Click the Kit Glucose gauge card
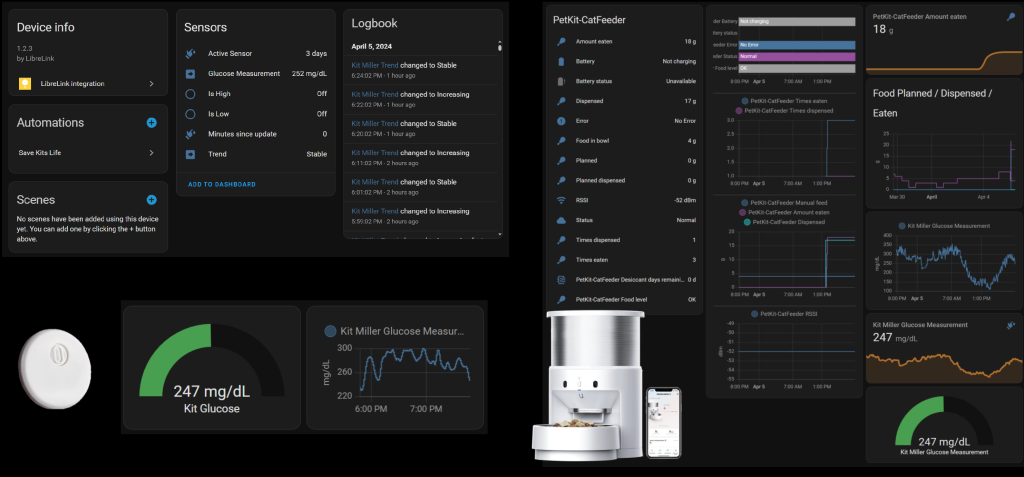Image resolution: width=1024 pixels, height=477 pixels. [210, 367]
